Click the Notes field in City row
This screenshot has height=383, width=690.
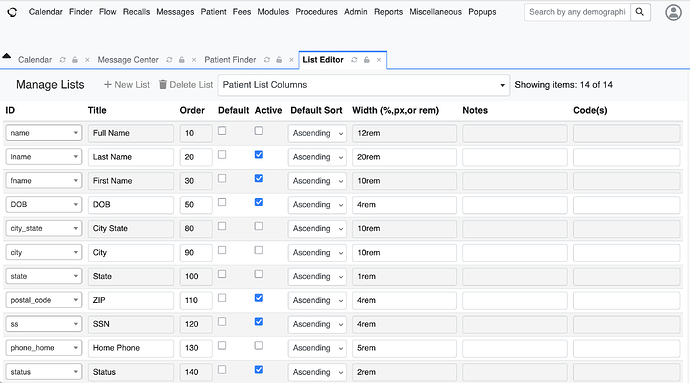pyautogui.click(x=514, y=253)
